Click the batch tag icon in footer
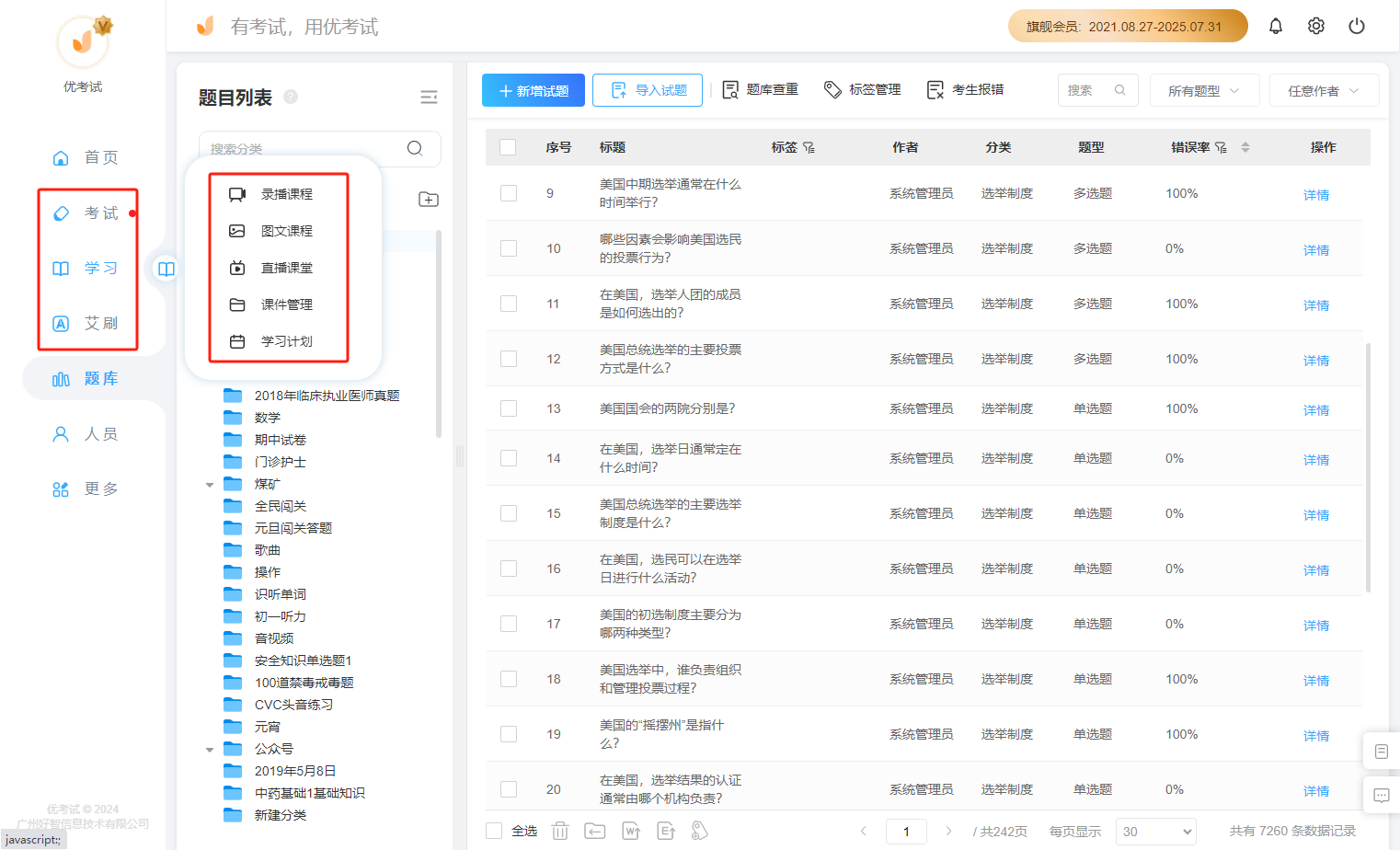 click(x=700, y=831)
